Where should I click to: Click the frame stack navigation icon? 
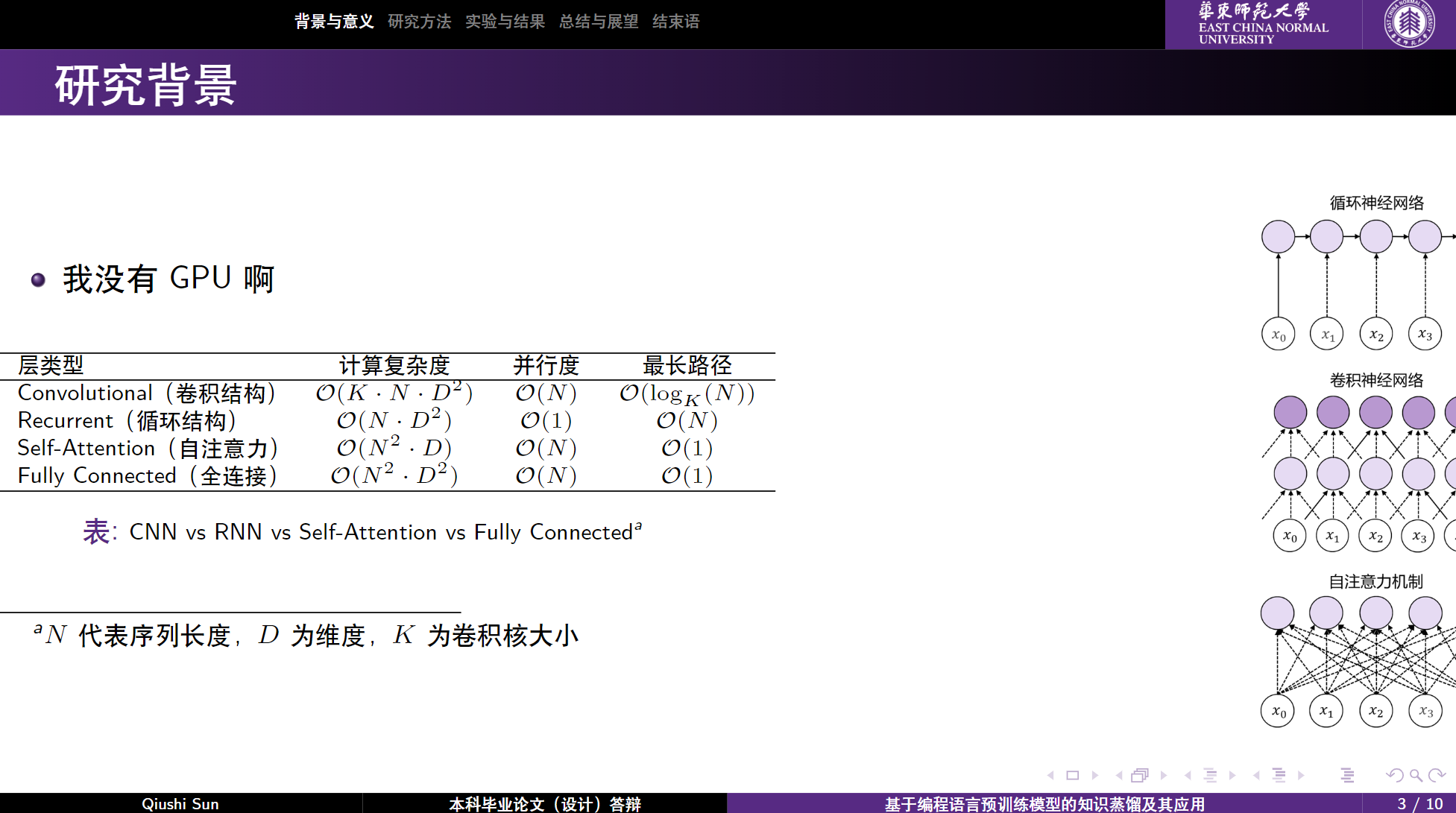tap(1139, 775)
